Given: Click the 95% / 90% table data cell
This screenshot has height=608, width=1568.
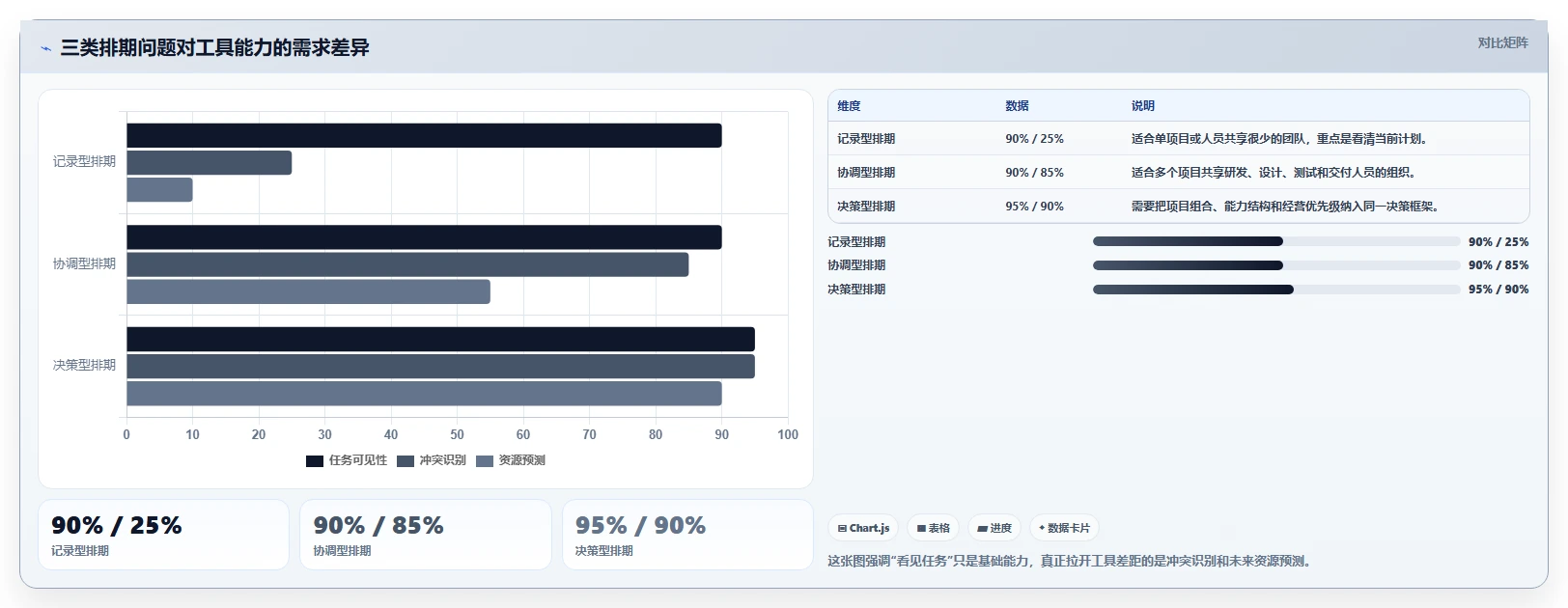Looking at the screenshot, I should pyautogui.click(x=1034, y=207).
